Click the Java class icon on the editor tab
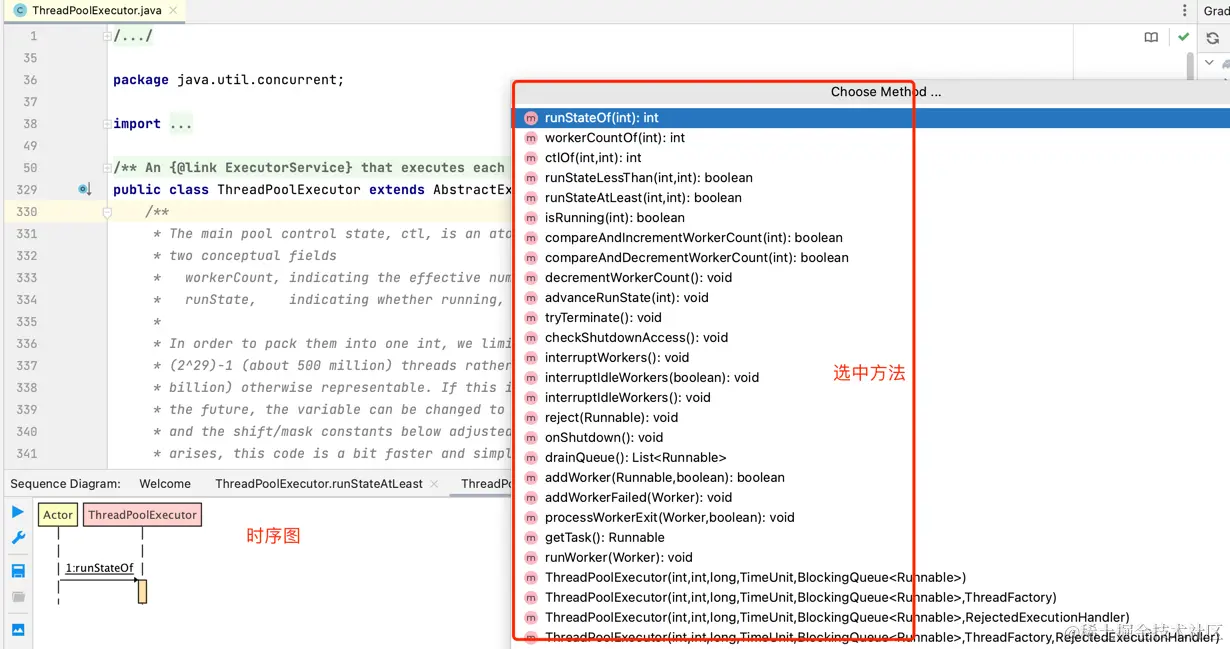 [x=20, y=11]
